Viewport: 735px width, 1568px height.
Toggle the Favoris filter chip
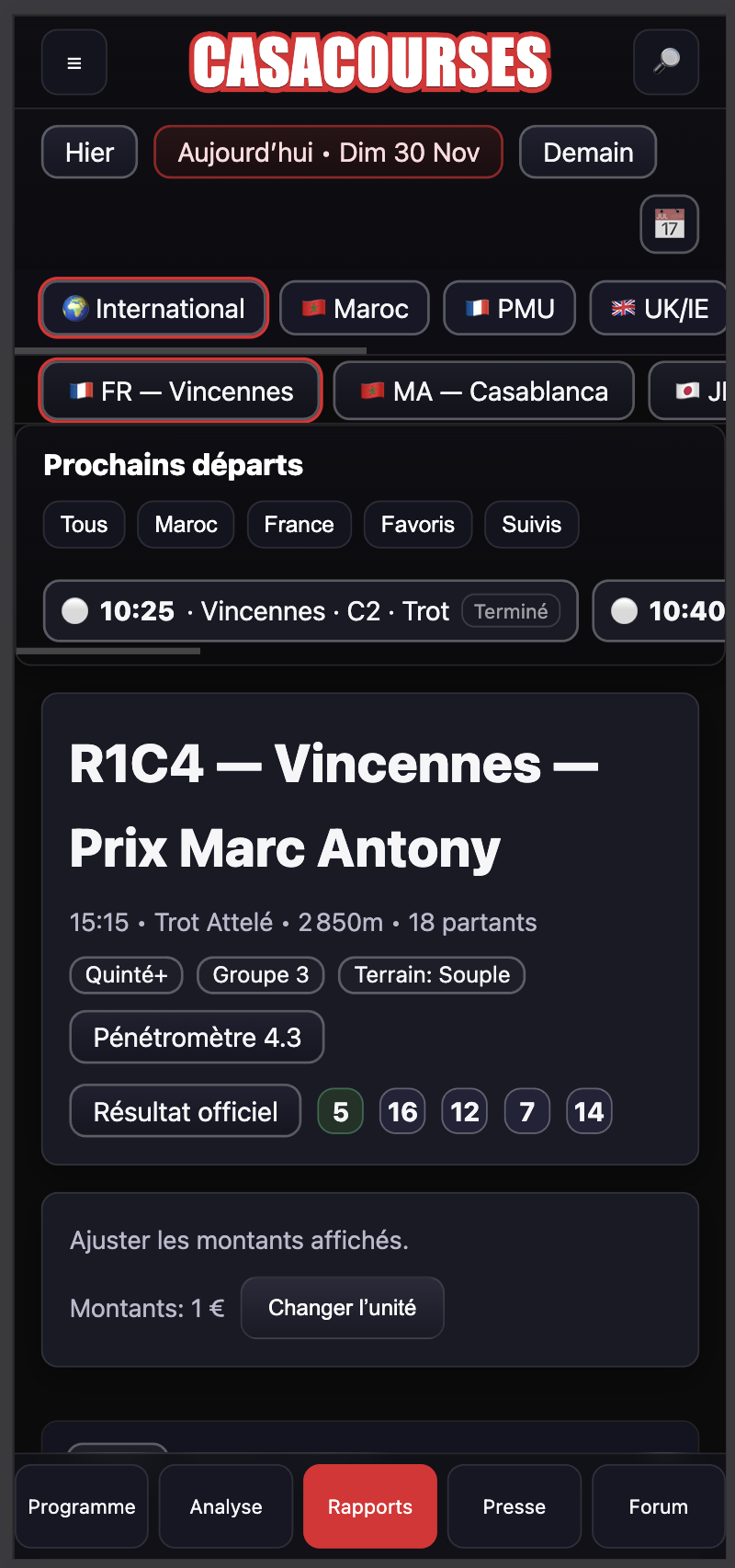(x=418, y=525)
